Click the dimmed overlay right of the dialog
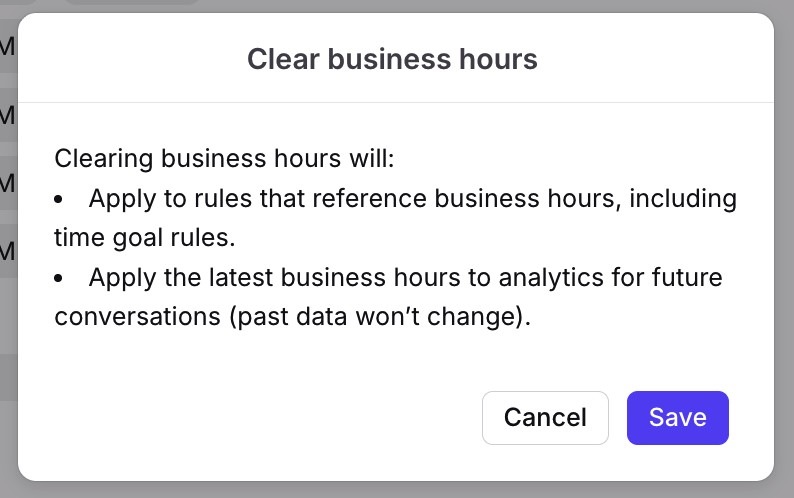794x498 pixels. pyautogui.click(x=784, y=250)
